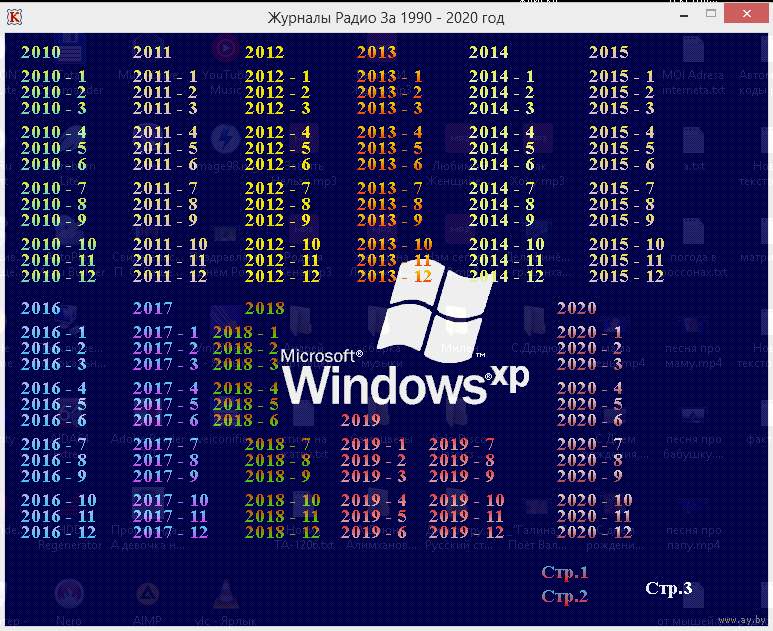Open issue 2011 - 10

point(170,244)
